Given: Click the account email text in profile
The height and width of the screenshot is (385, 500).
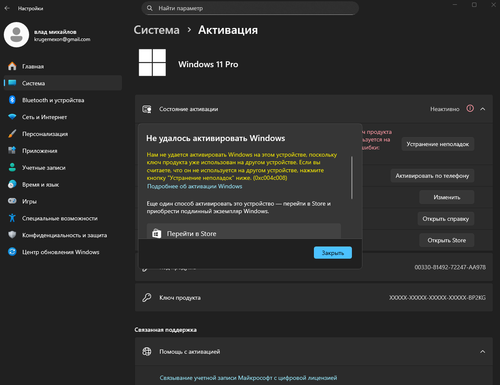Looking at the screenshot, I should [x=62, y=39].
